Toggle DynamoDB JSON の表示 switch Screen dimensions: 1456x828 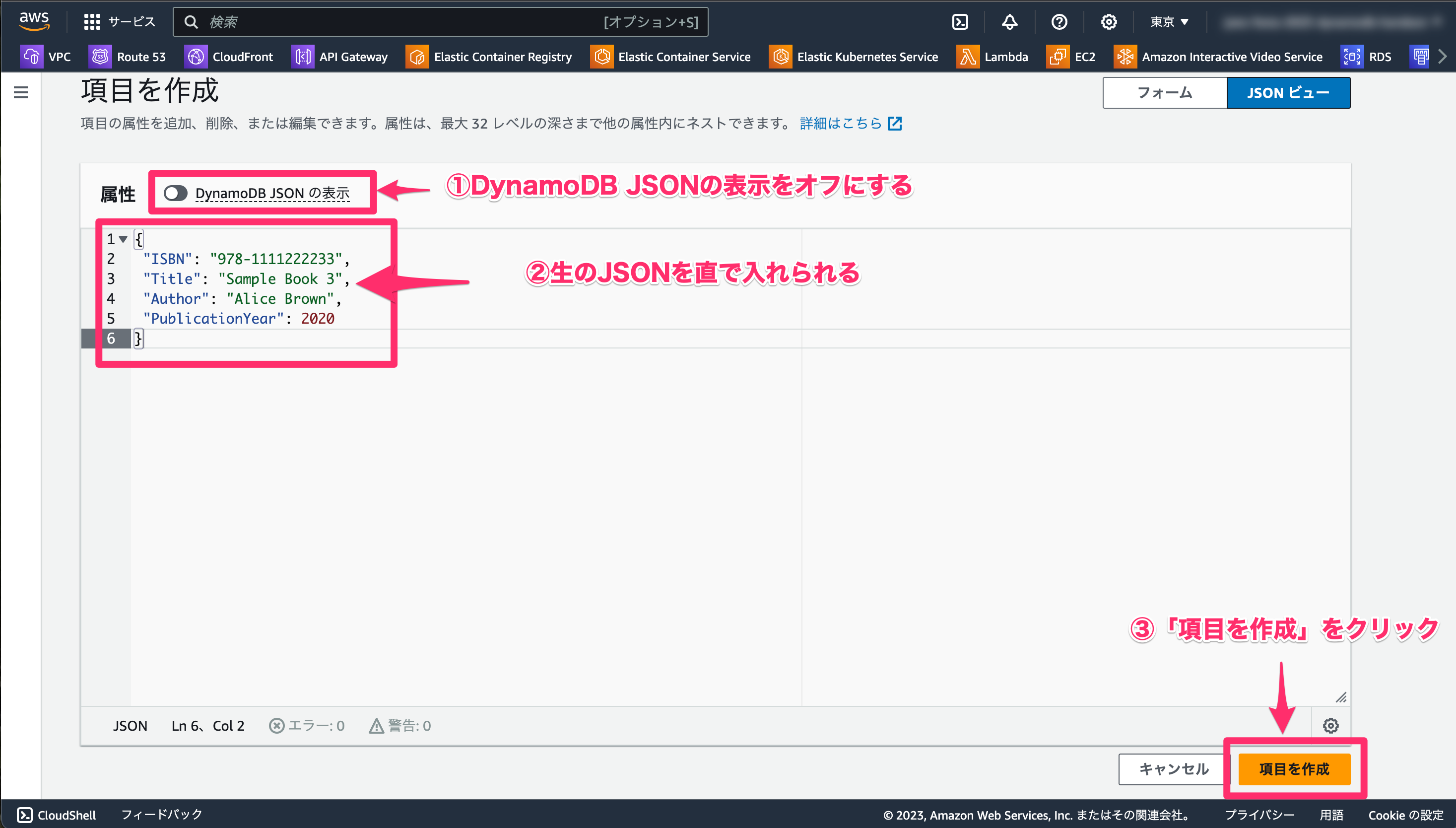click(176, 194)
